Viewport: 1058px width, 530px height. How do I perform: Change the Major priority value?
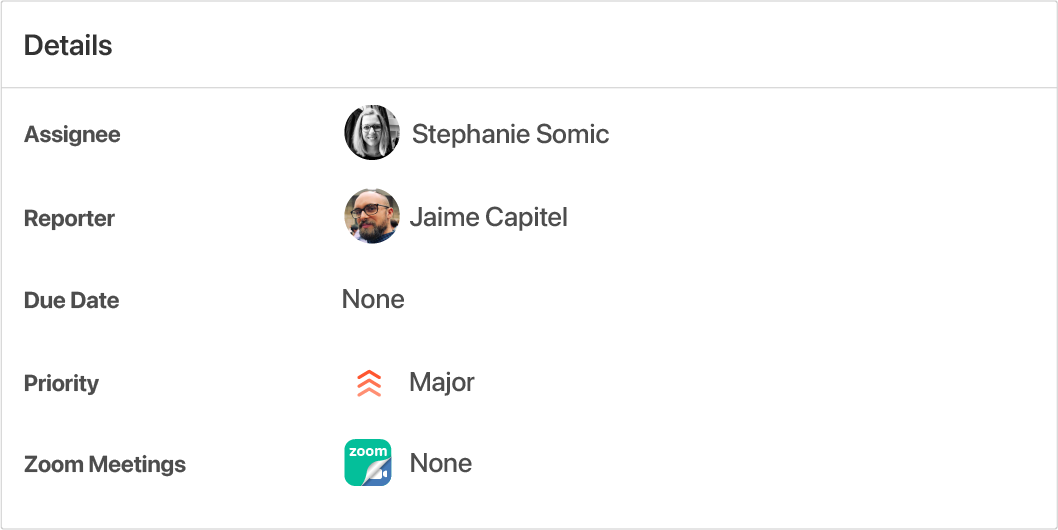pos(415,383)
